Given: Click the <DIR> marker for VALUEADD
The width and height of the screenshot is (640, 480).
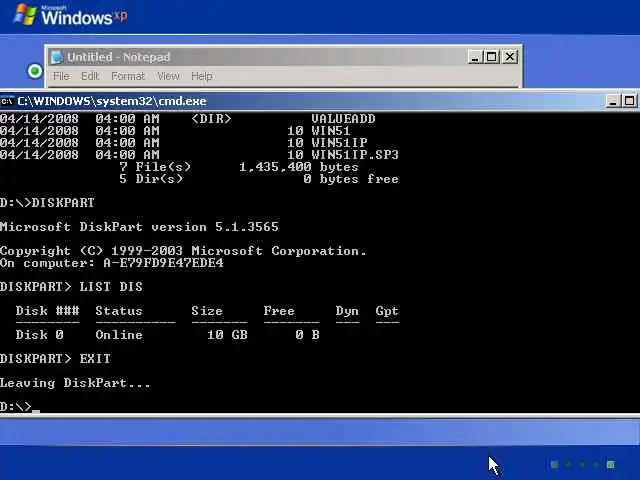Looking at the screenshot, I should click(211, 119).
